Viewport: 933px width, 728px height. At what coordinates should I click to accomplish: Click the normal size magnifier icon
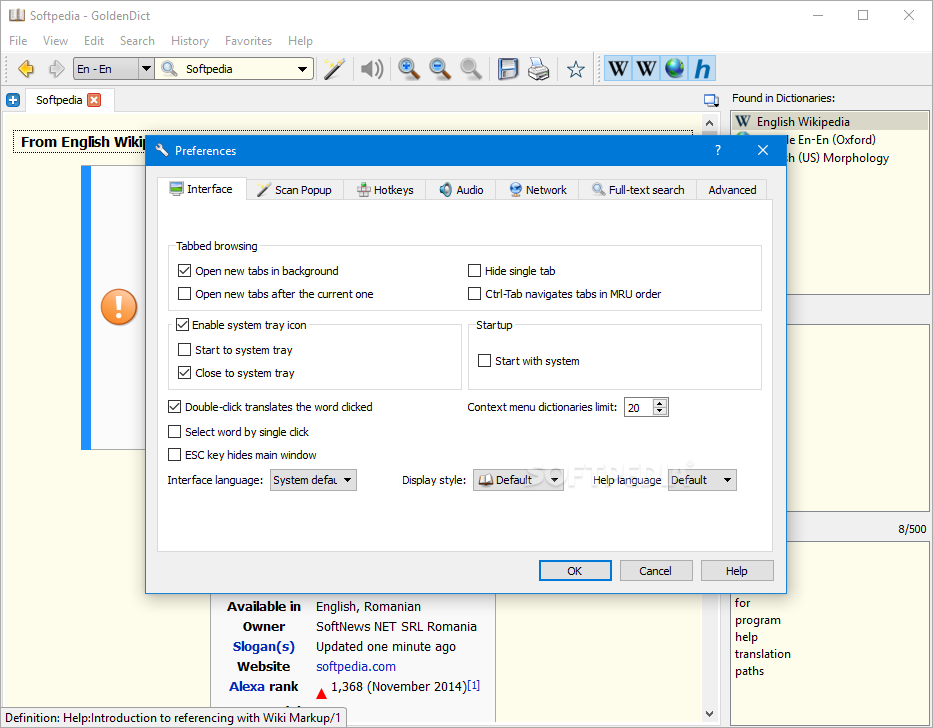point(471,69)
